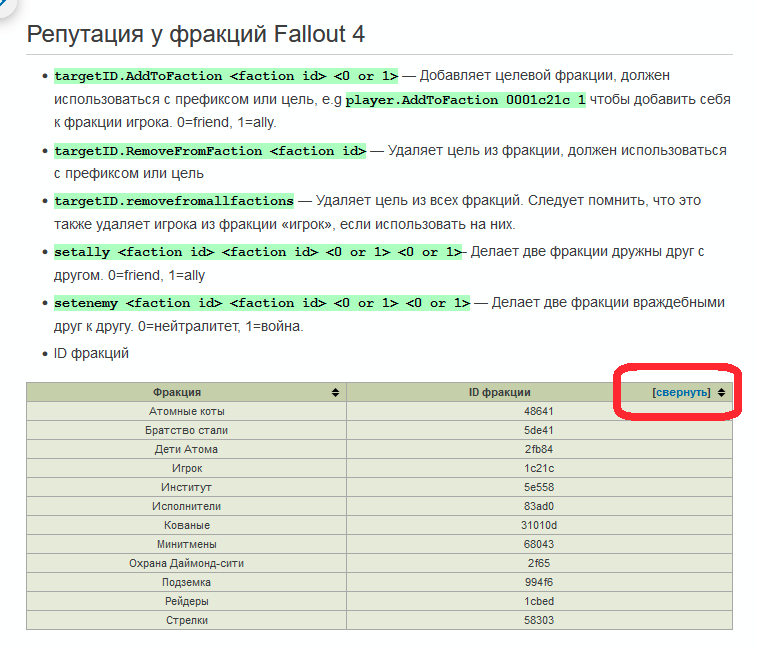Select the targetID.AddToFaction command code
757x650 pixels.
(226, 76)
